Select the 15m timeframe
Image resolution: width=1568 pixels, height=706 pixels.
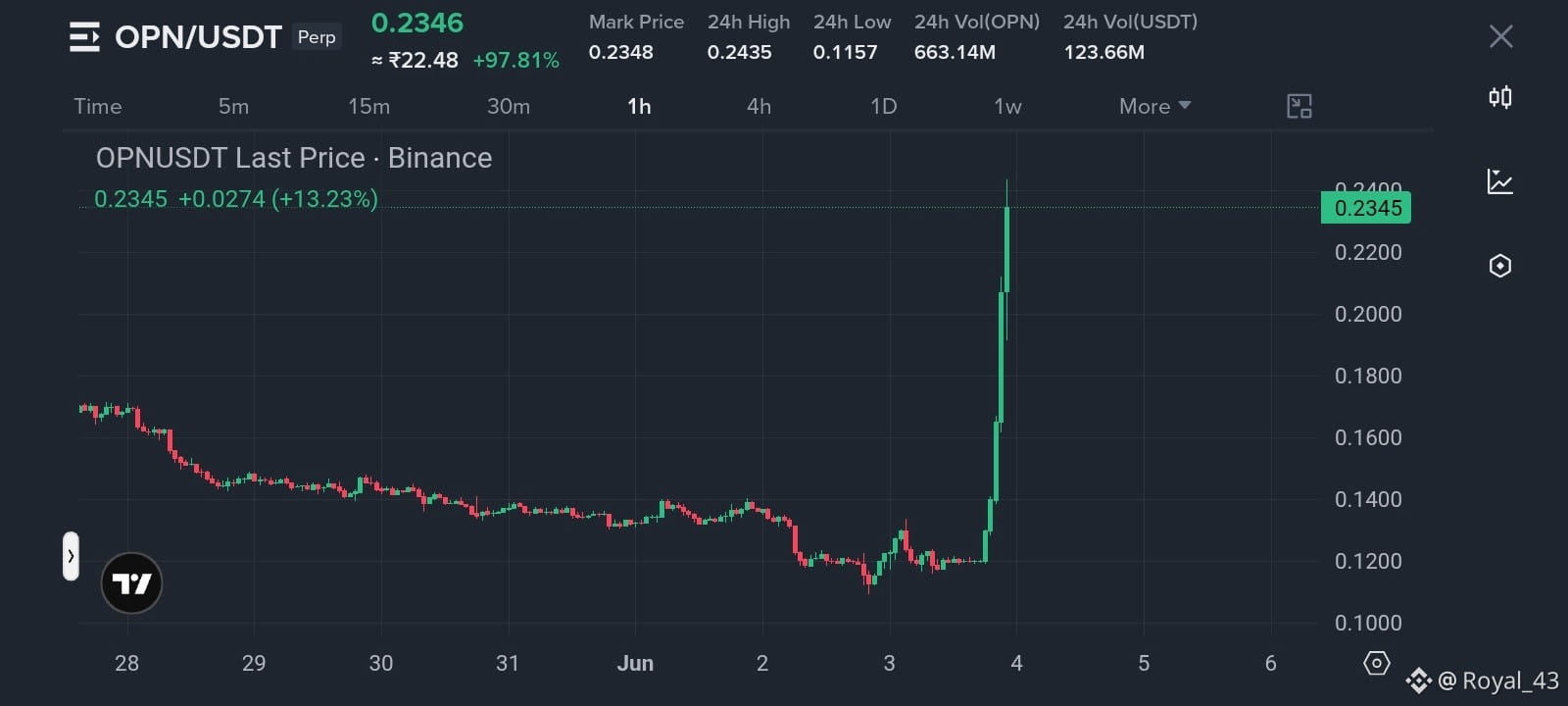coord(368,106)
